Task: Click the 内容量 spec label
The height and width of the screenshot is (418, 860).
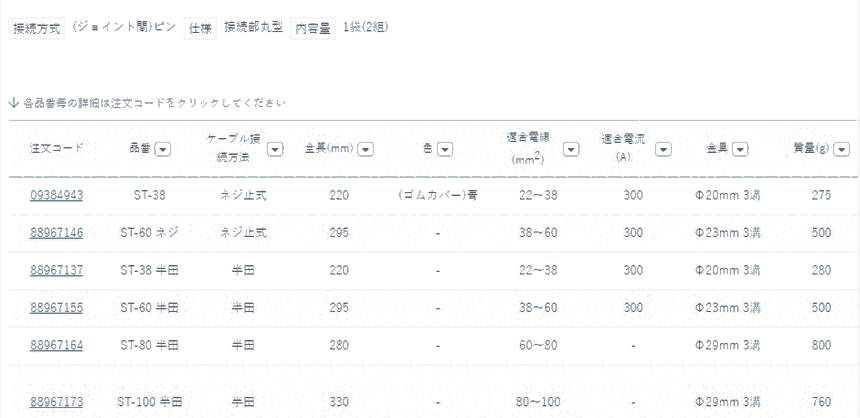Action: tap(313, 29)
